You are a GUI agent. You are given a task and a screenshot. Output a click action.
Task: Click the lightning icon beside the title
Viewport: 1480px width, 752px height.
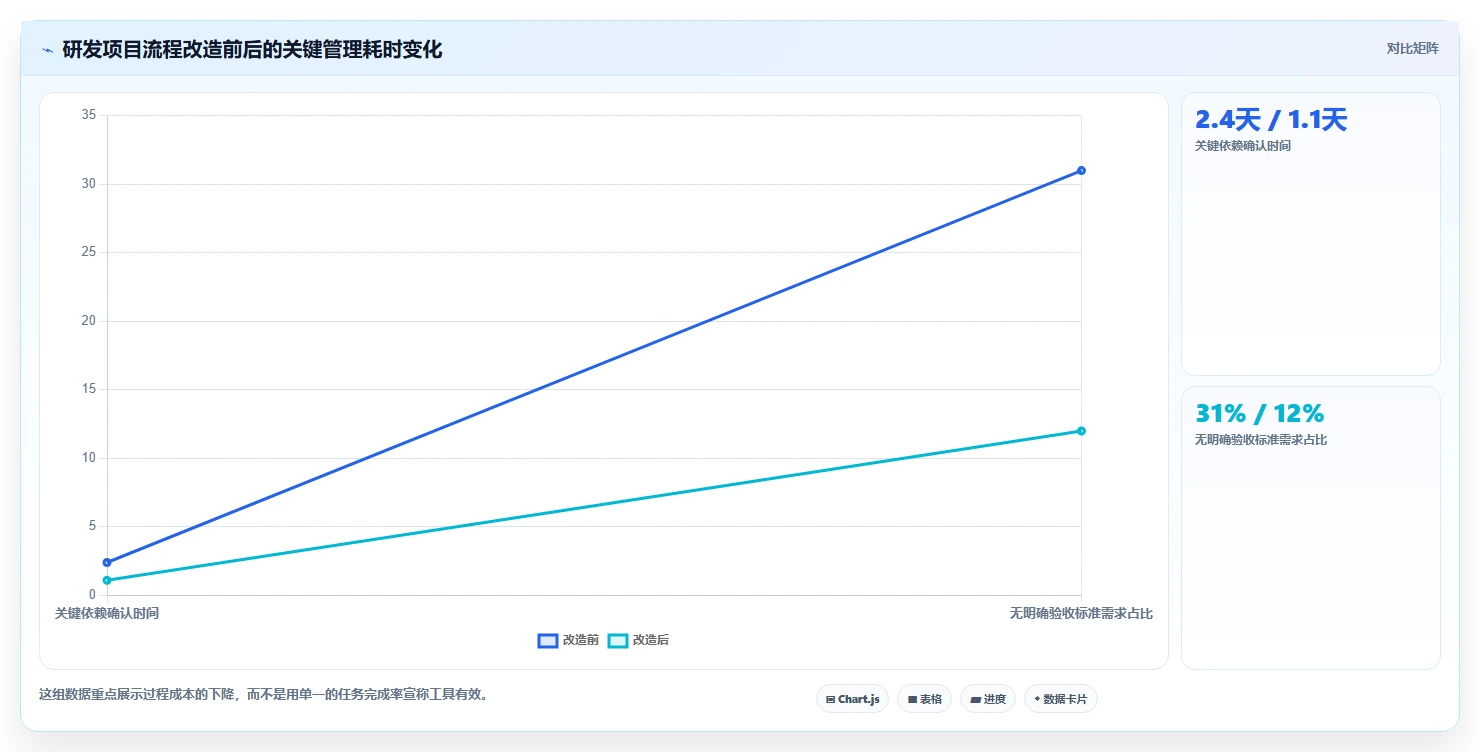47,50
